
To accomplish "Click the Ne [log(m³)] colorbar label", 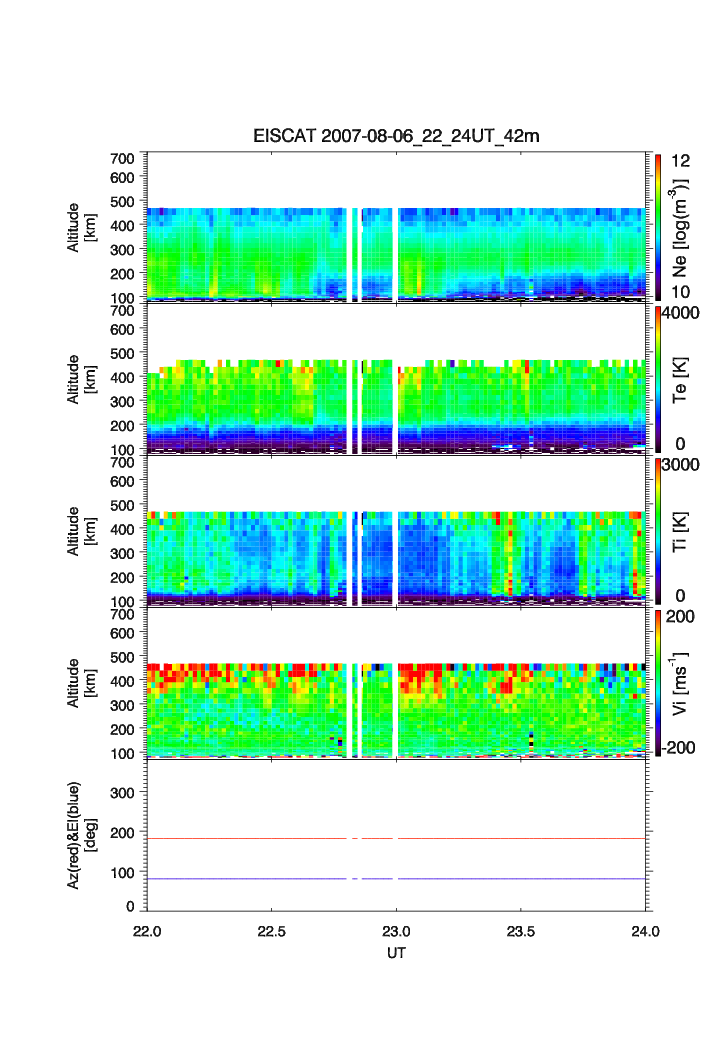I will click(680, 227).
